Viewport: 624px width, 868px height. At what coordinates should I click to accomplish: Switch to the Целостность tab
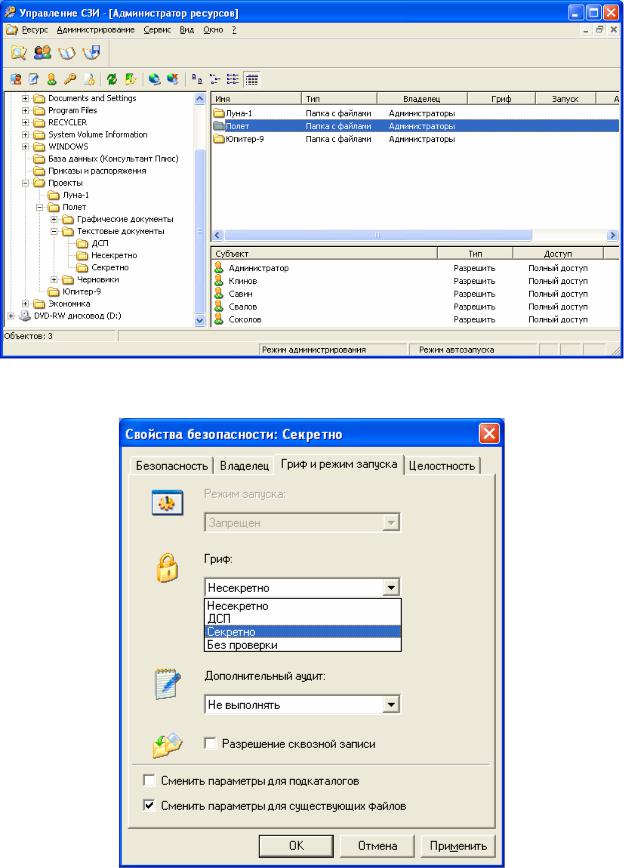pyautogui.click(x=442, y=466)
